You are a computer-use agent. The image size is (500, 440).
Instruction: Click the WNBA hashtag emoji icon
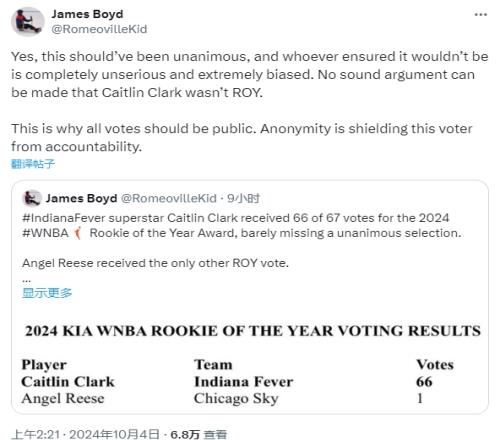point(78,233)
